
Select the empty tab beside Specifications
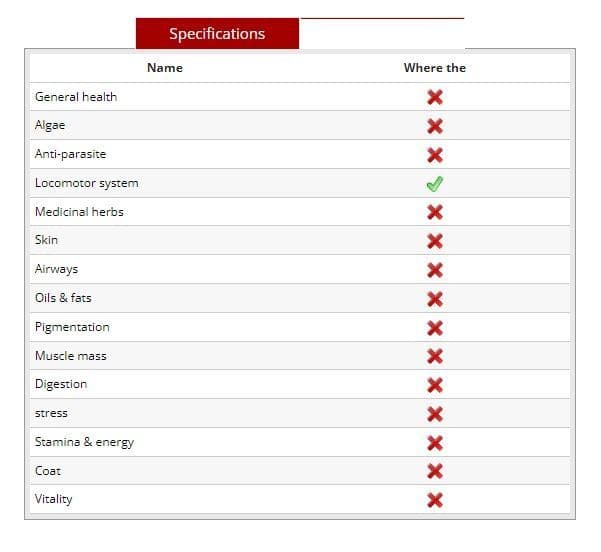[x=382, y=34]
